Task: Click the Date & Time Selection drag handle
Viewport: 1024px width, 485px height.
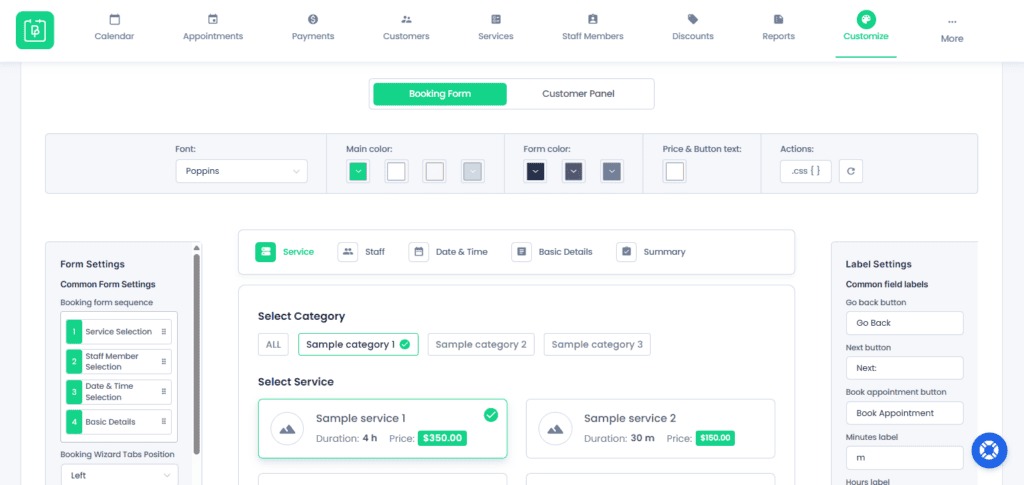Action: (x=163, y=392)
